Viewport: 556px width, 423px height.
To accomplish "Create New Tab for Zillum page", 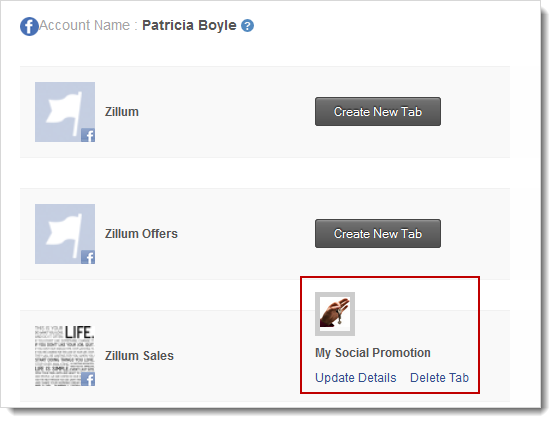I will pos(378,112).
